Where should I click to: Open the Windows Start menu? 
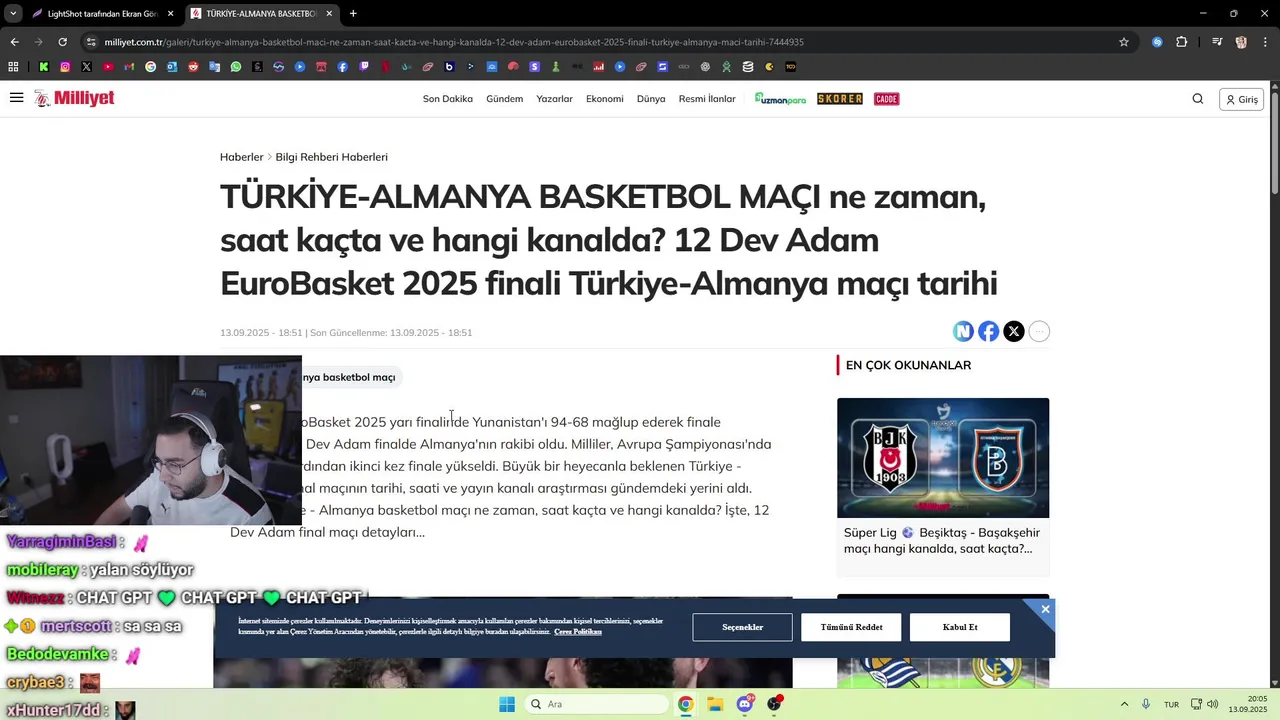point(507,704)
